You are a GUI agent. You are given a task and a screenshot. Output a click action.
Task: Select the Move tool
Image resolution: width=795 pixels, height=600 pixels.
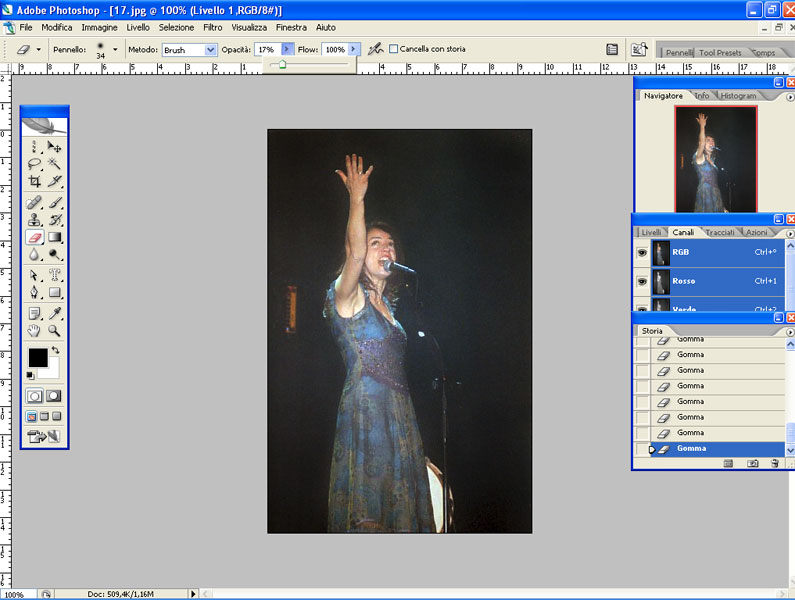point(54,147)
